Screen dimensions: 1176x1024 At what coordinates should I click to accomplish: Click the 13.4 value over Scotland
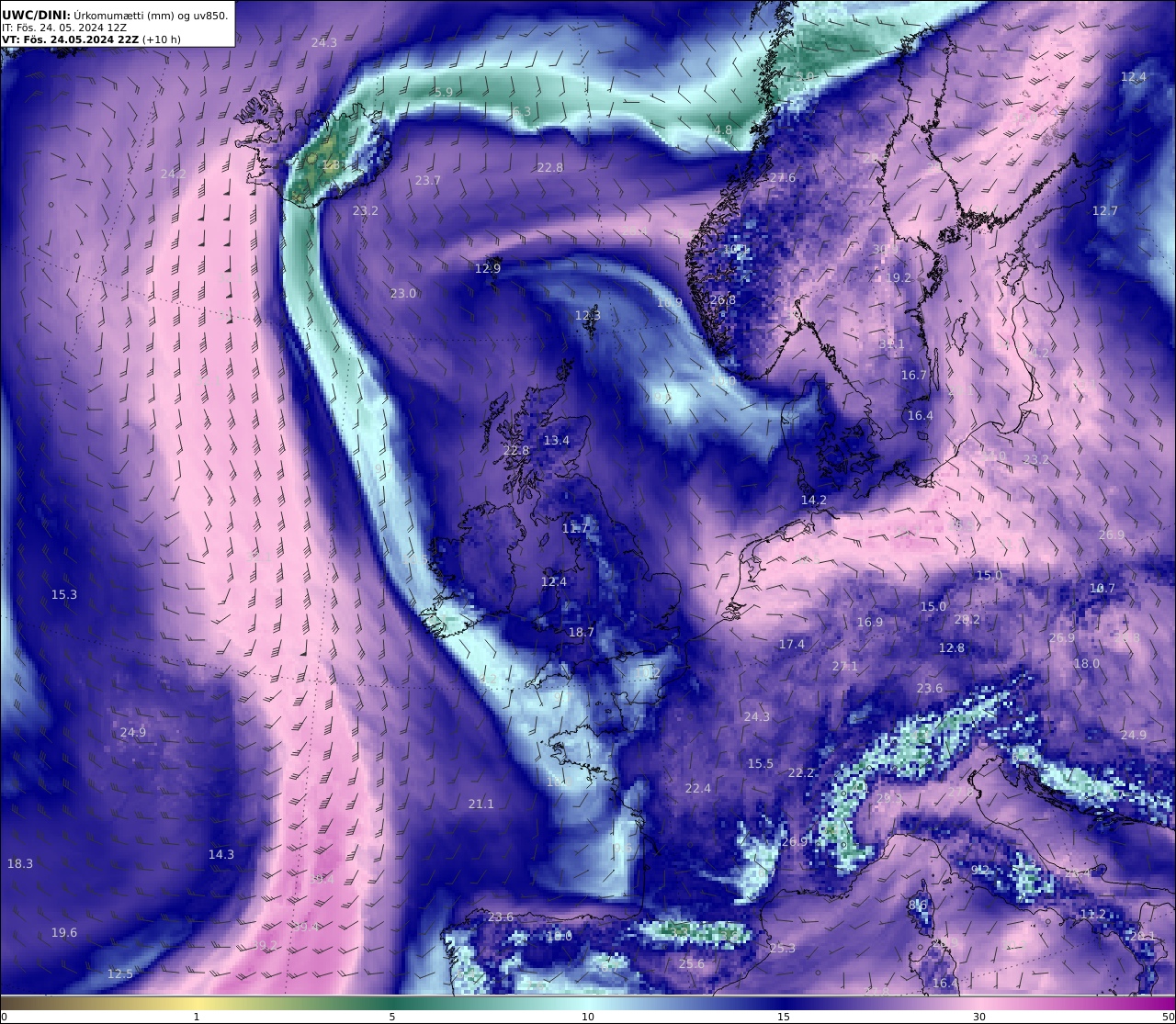pos(557,441)
